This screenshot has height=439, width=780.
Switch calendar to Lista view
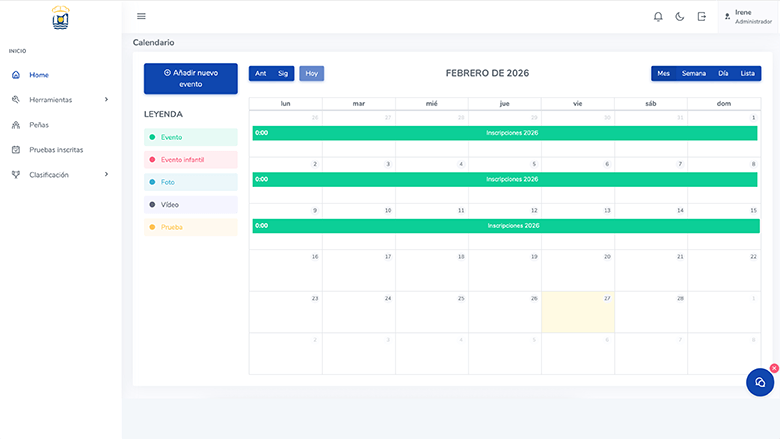[x=747, y=73]
